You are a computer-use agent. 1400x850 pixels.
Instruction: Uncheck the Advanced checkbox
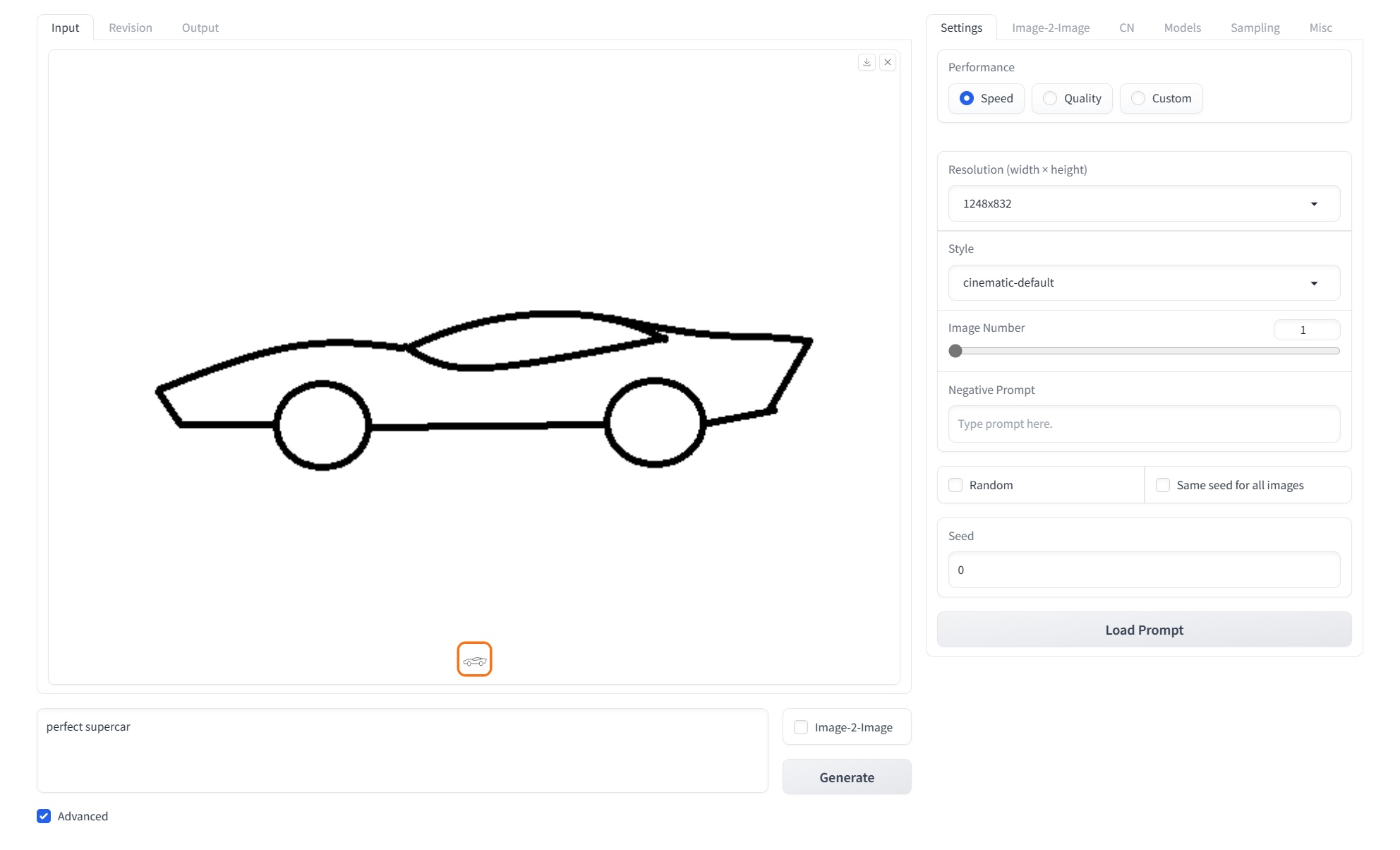[44, 816]
